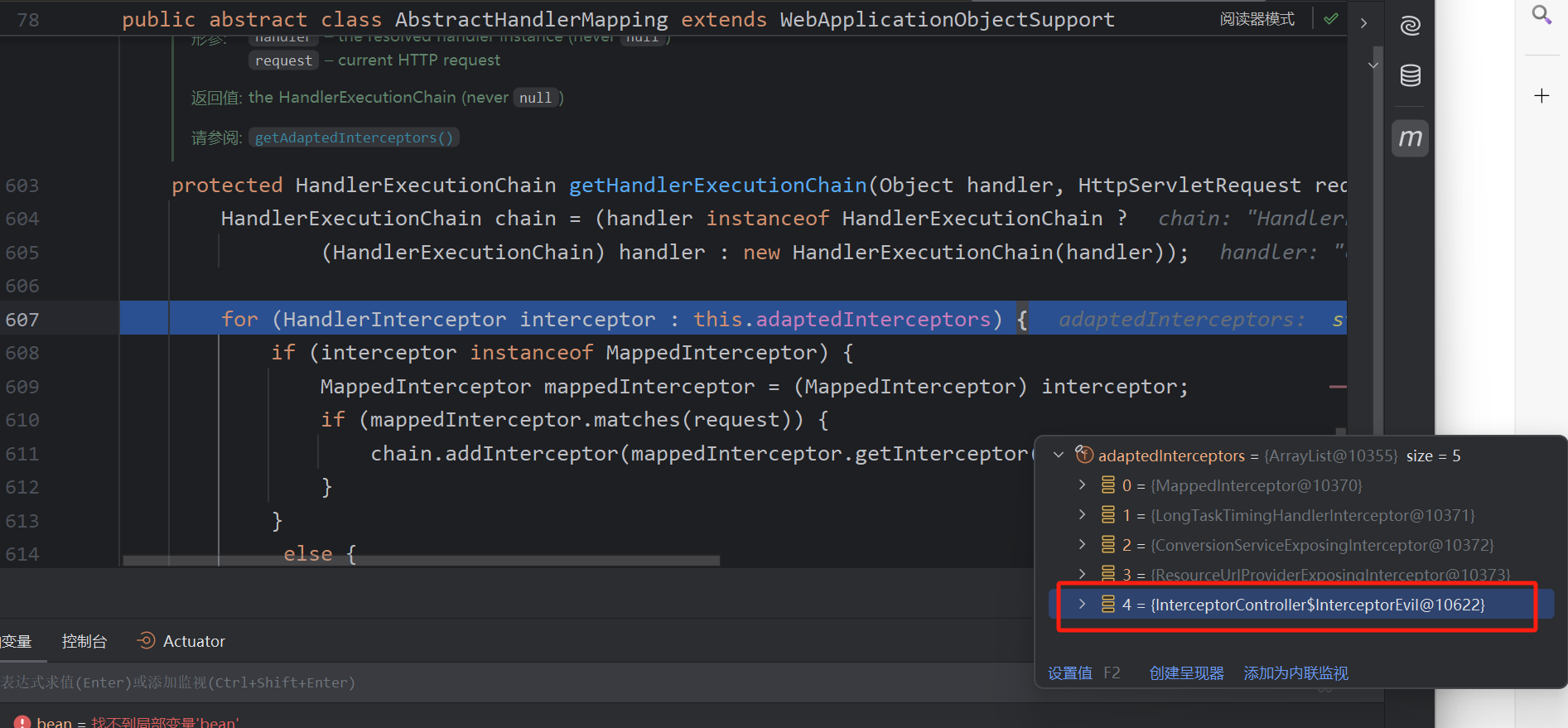
Task: Click the horizontal editor scrollbar
Action: pos(421,561)
